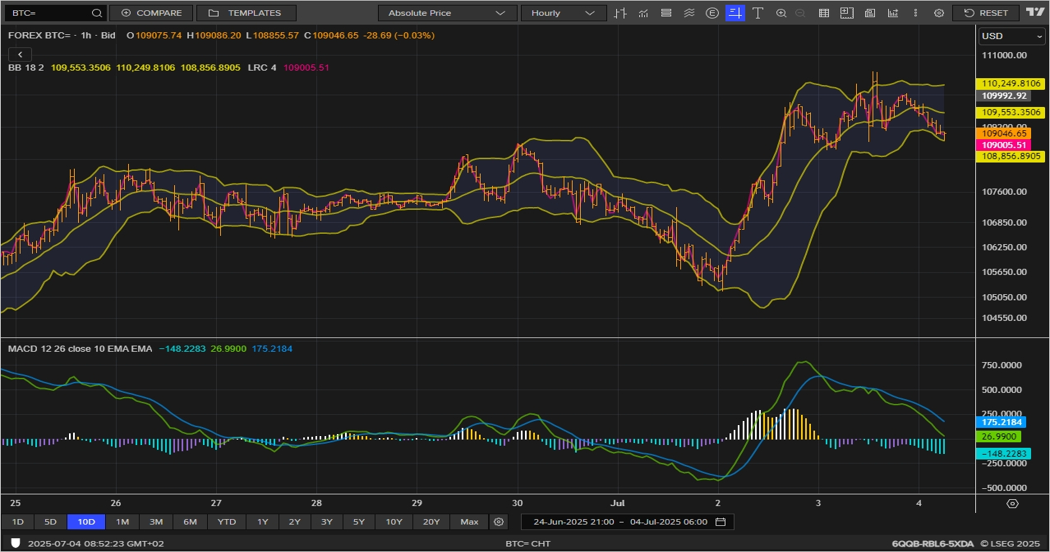
Task: Open the chart type (bar style) selector
Action: click(620, 13)
